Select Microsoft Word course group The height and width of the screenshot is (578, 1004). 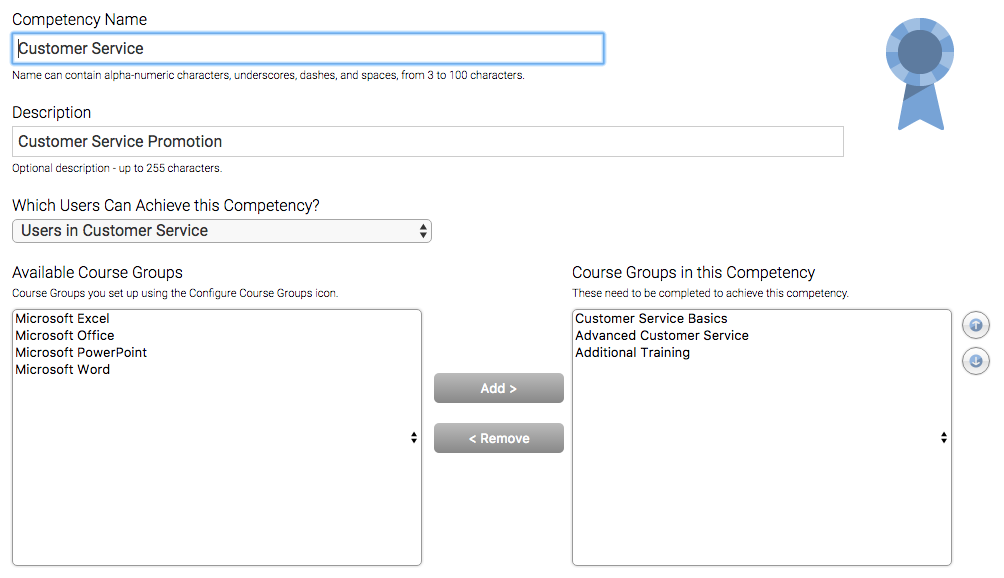coord(62,369)
